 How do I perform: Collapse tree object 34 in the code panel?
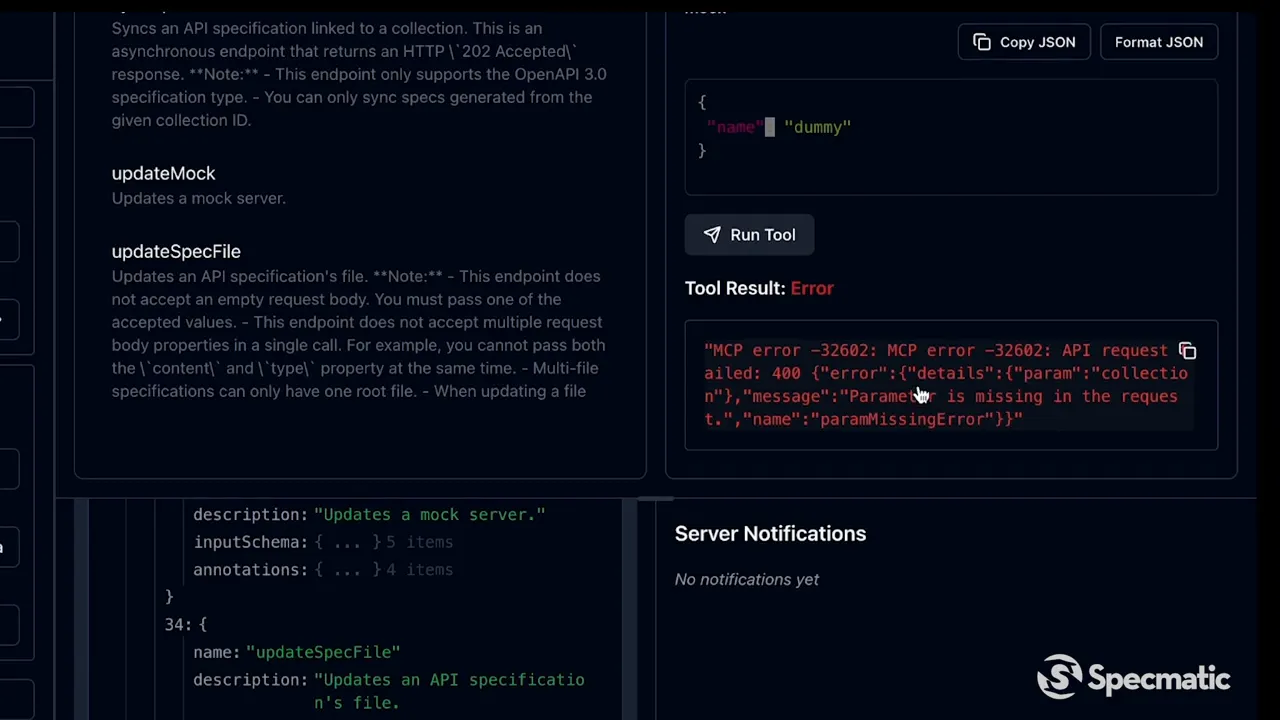185,624
